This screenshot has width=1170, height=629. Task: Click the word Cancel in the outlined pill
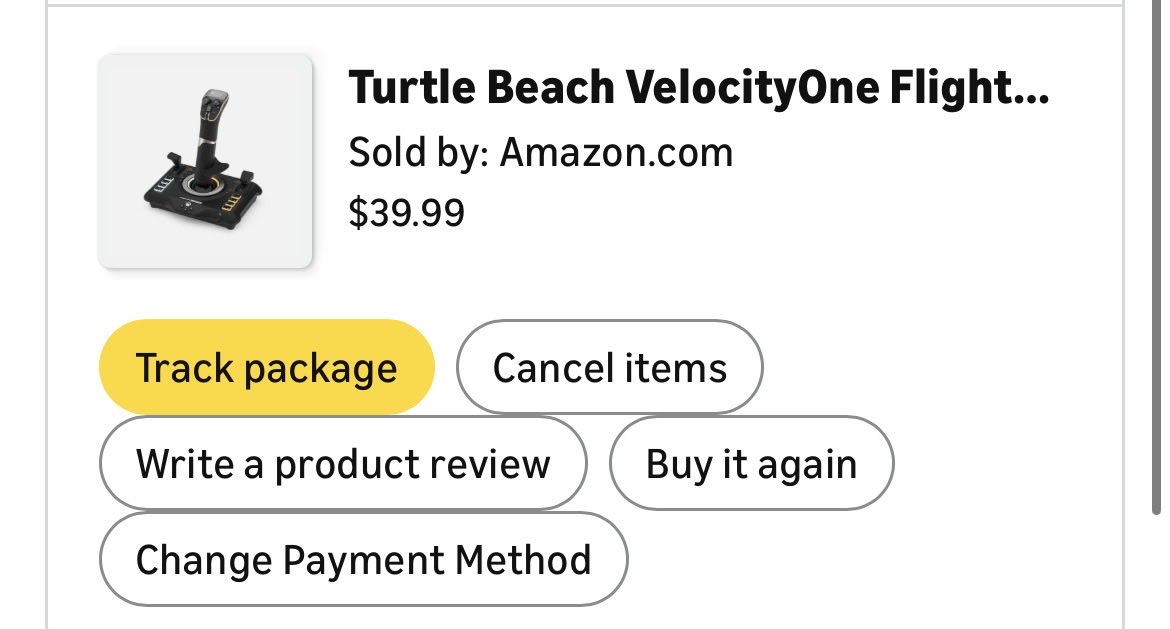coord(552,368)
